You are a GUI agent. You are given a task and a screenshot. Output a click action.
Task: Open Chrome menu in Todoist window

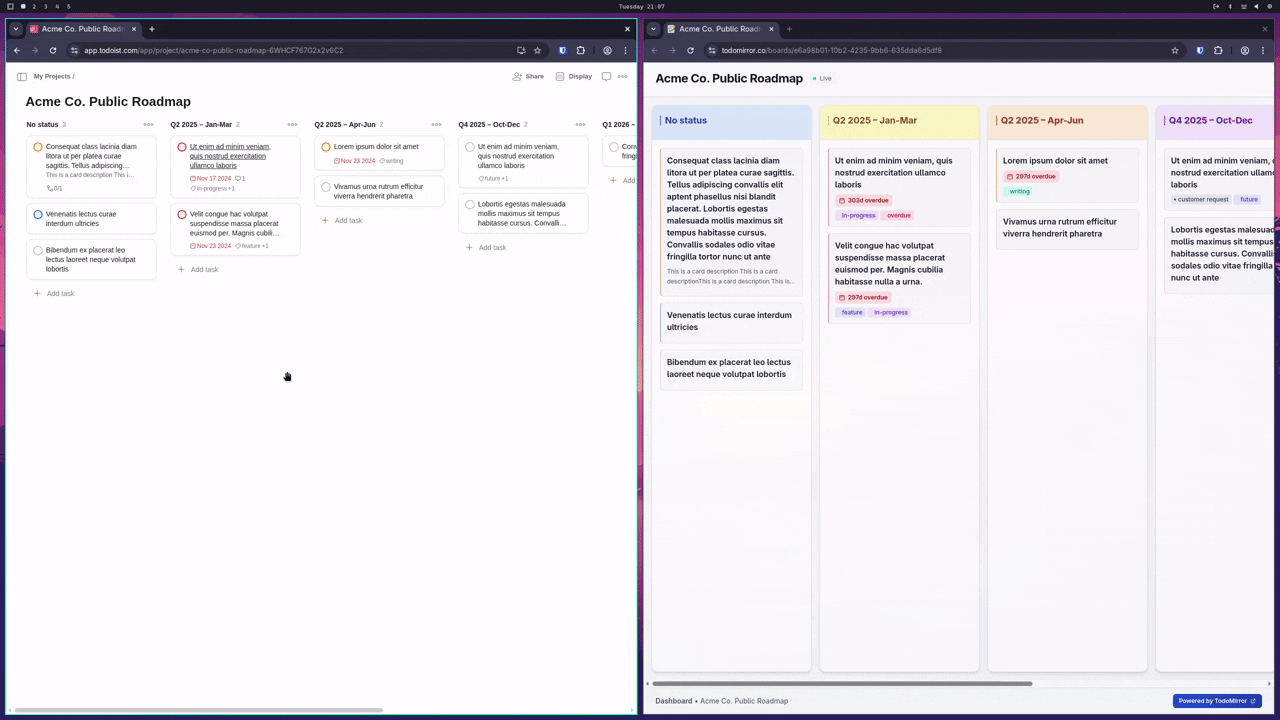(x=625, y=50)
